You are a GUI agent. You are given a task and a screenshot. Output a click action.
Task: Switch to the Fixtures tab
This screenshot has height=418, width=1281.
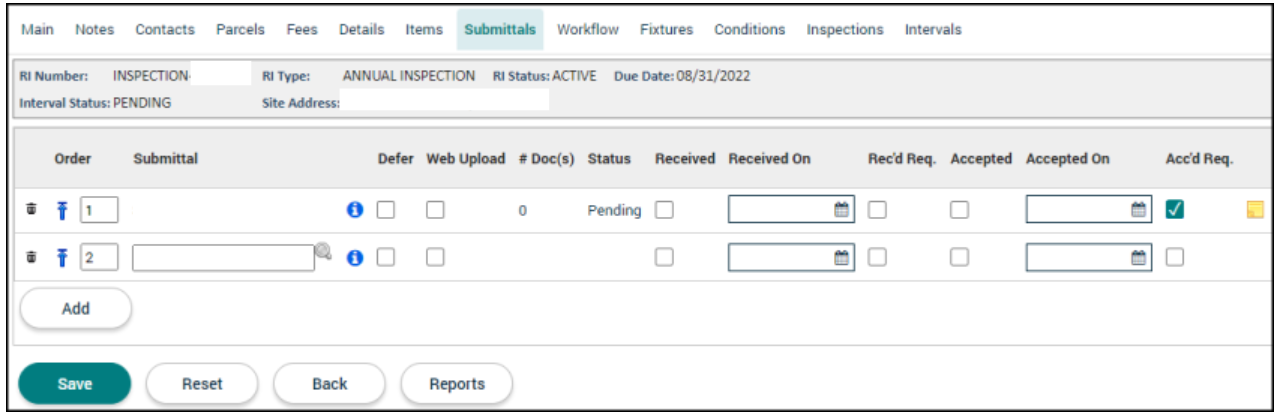666,30
